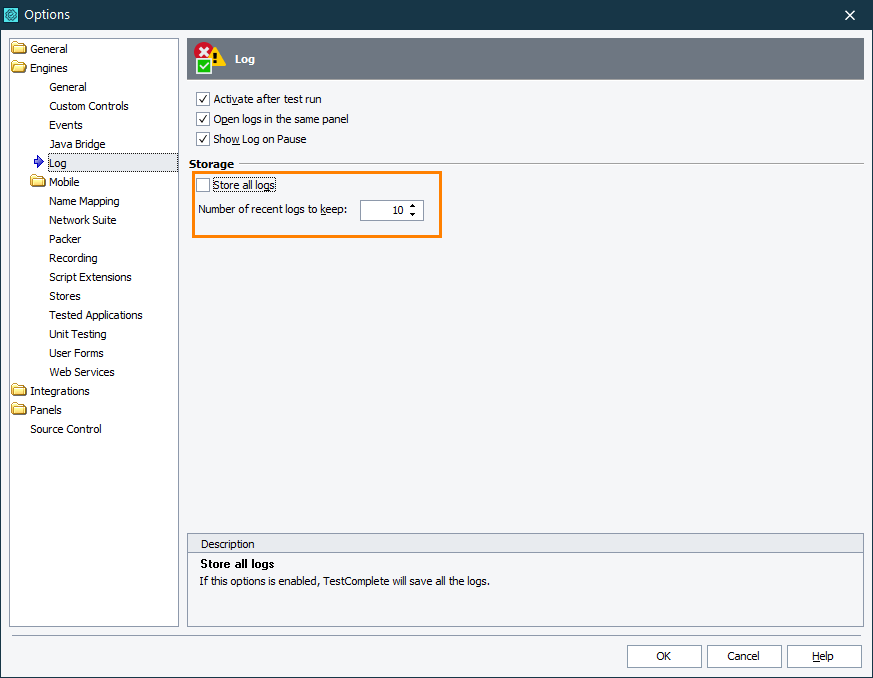Image resolution: width=873 pixels, height=678 pixels.
Task: Click the Panels folder icon
Action: 20,409
